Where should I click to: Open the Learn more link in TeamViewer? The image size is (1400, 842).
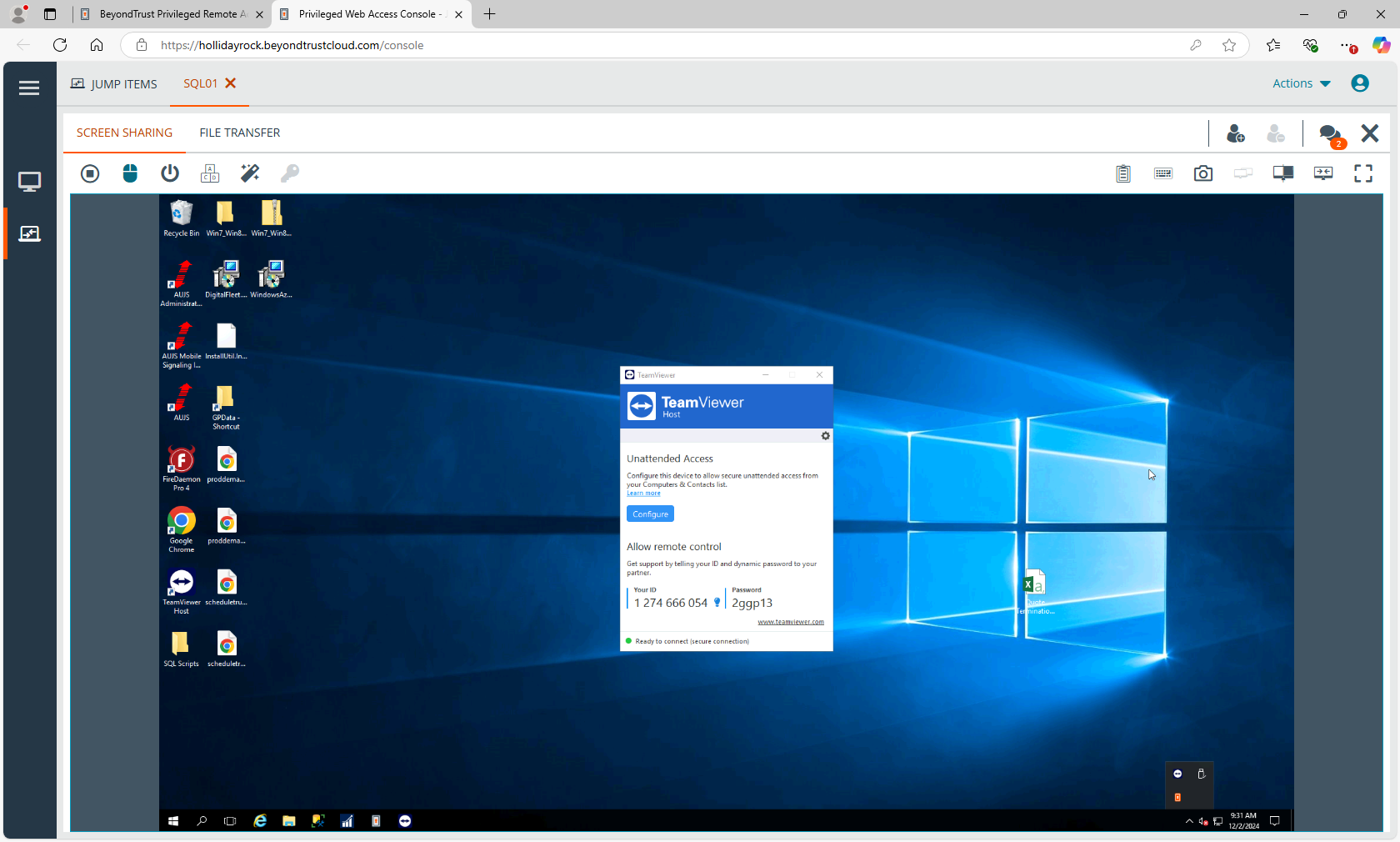[x=643, y=494]
